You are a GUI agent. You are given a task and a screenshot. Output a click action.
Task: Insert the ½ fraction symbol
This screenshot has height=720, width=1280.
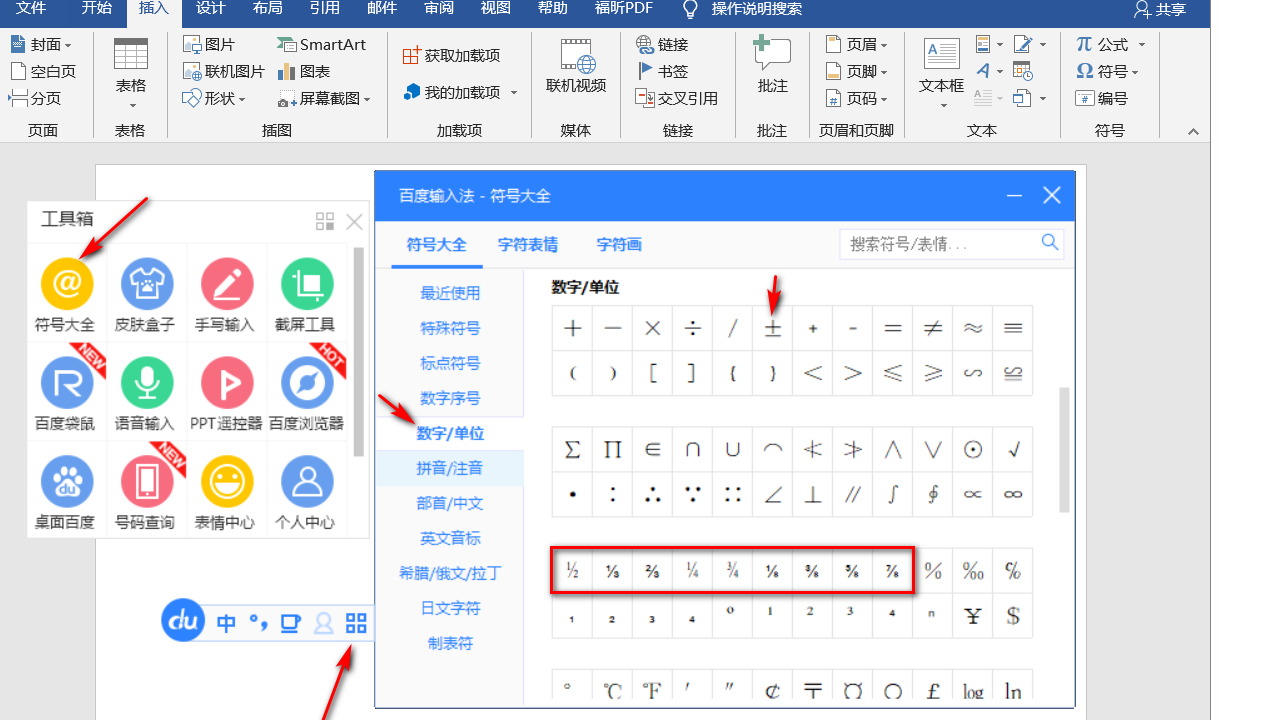pos(573,571)
